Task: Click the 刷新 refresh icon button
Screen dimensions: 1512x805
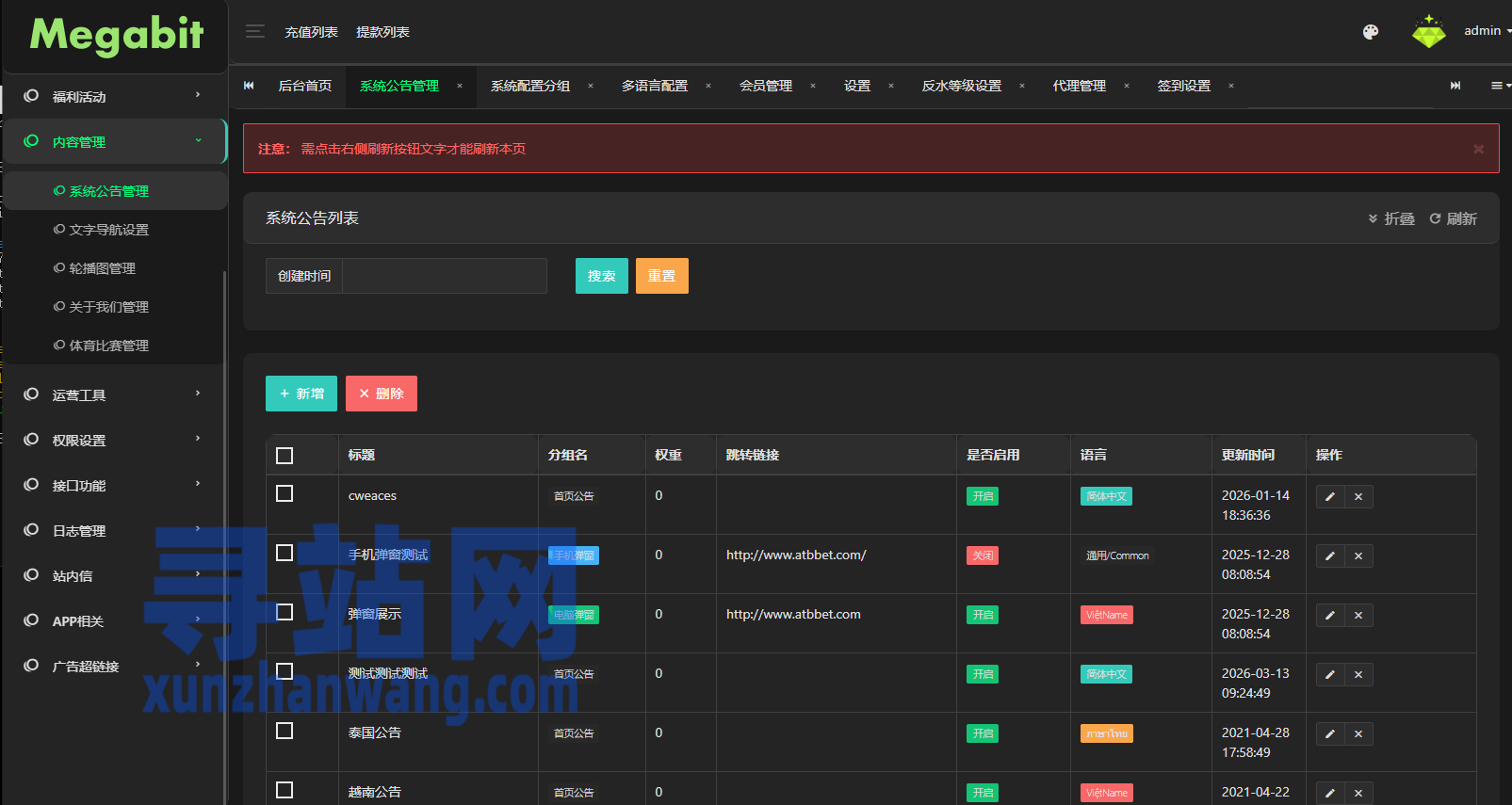Action: (x=1453, y=218)
